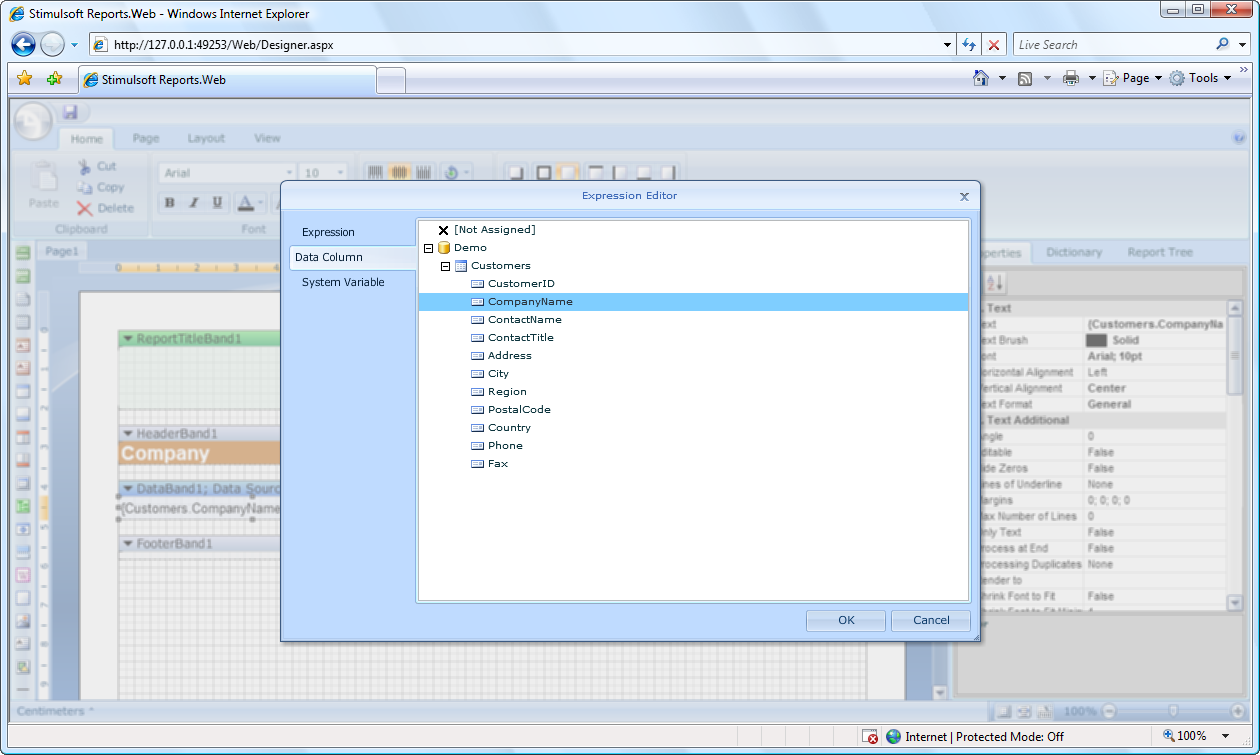Click the RSS feeds icon
Image resolution: width=1260 pixels, height=755 pixels.
1025,78
